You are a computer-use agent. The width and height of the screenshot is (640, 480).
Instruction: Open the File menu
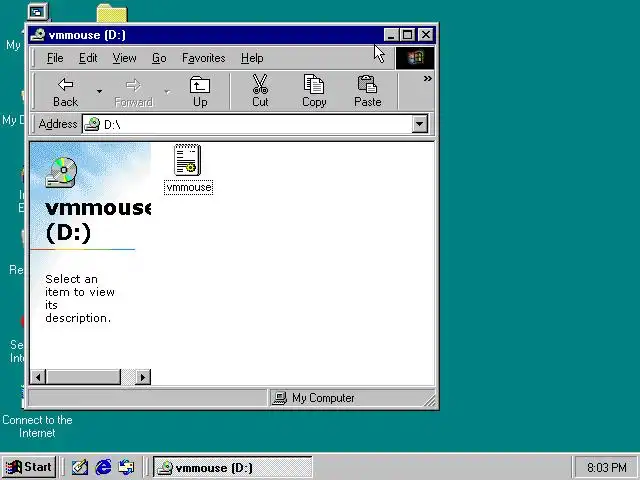(55, 58)
